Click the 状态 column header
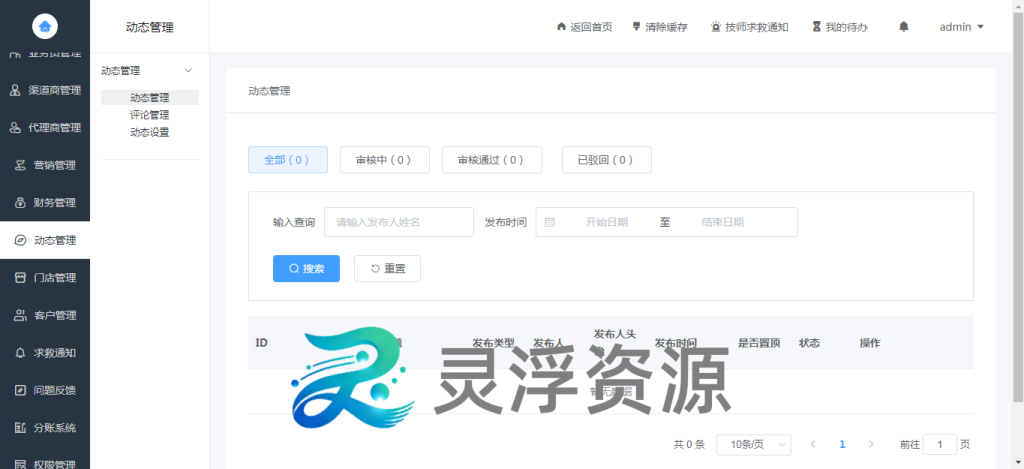The image size is (1024, 469). click(x=809, y=343)
